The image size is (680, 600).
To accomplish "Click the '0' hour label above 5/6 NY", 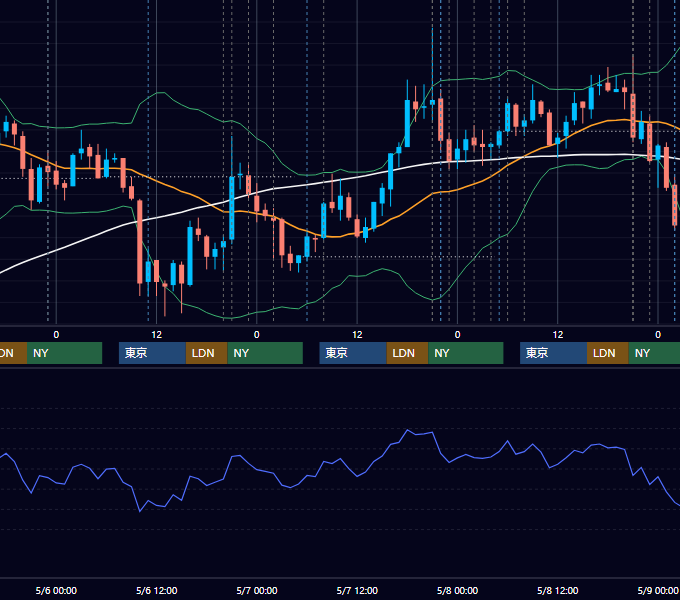I will (257, 335).
